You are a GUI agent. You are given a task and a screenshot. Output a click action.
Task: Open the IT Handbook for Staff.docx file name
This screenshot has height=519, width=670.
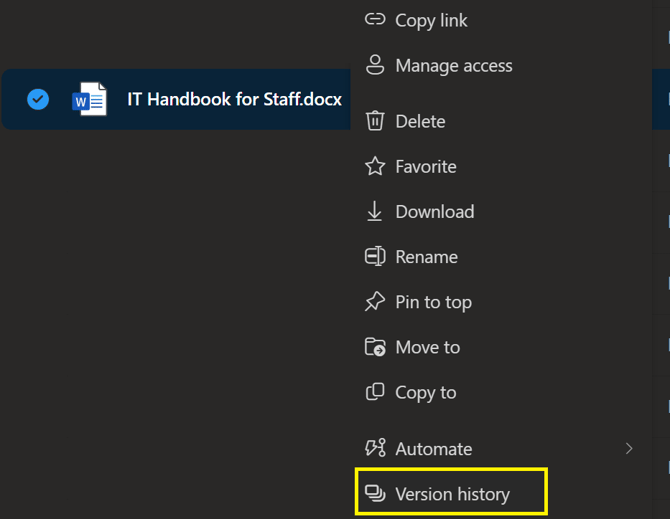234,99
